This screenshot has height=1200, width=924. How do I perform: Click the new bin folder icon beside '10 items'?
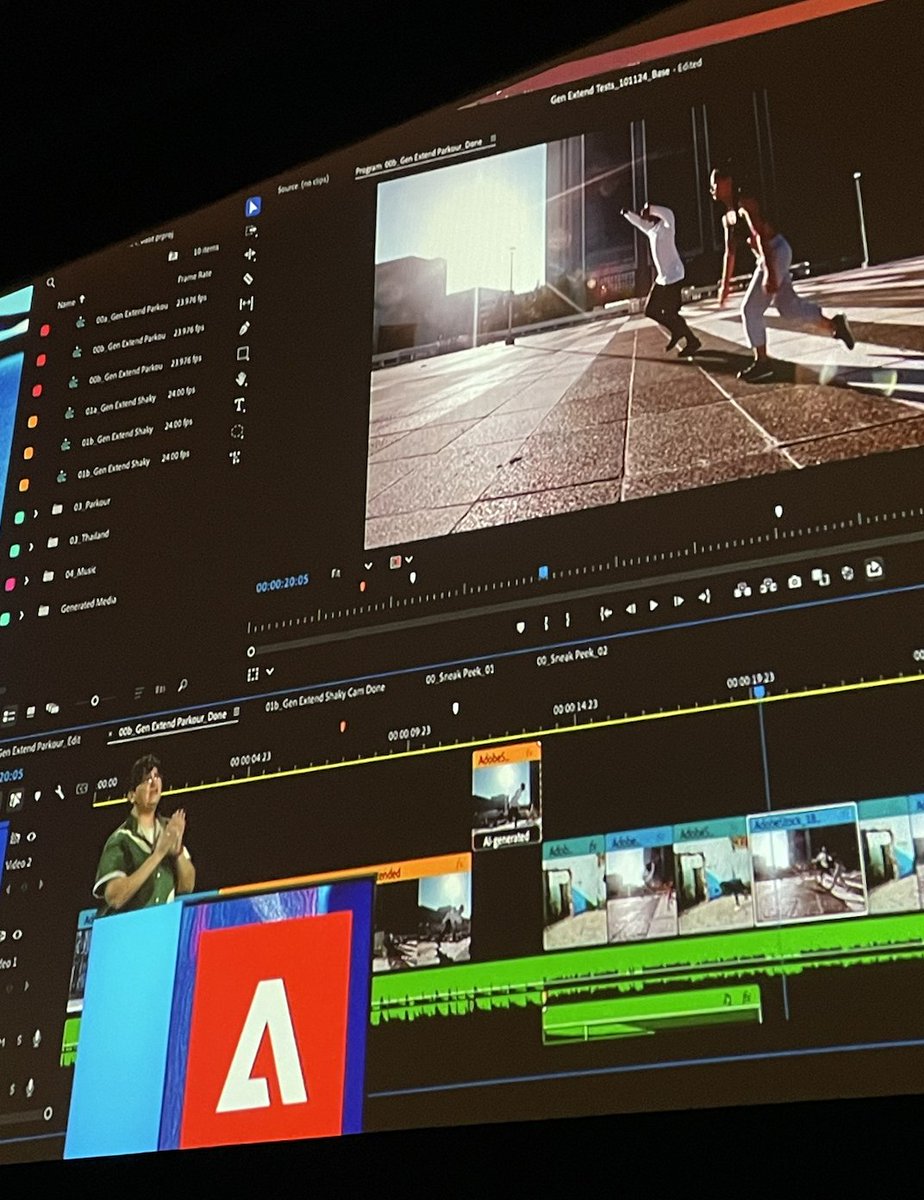click(173, 256)
